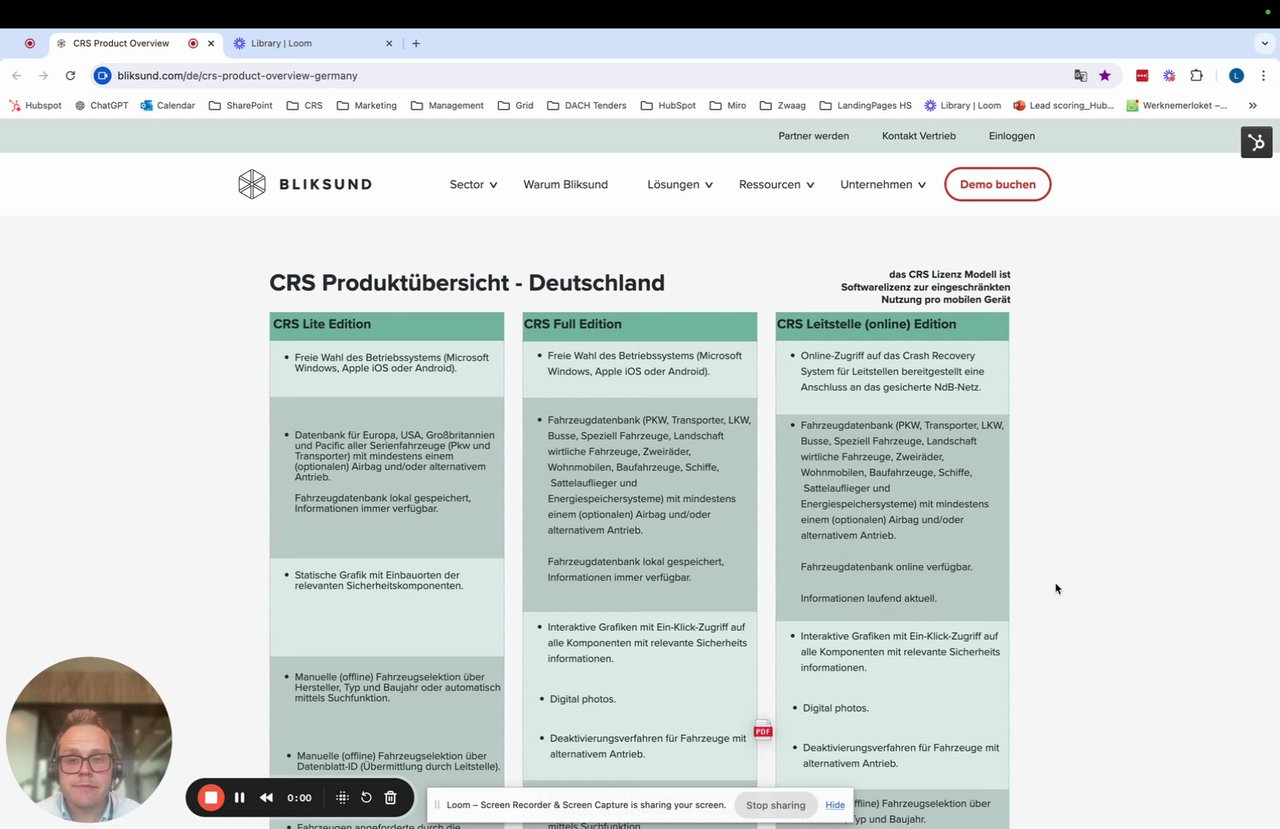Click Einloggen link

(1011, 136)
